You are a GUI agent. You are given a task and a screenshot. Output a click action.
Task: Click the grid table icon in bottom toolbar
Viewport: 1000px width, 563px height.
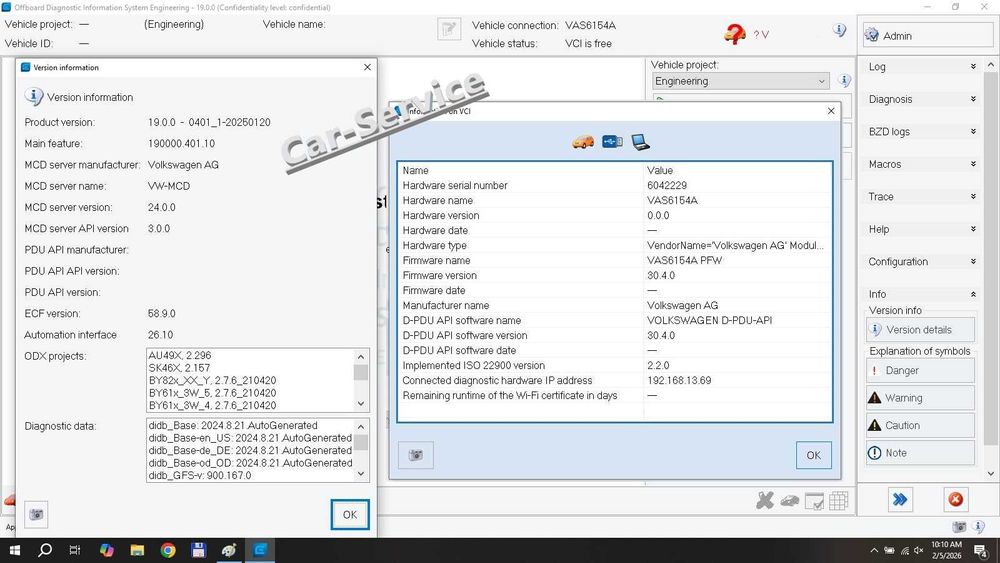pyautogui.click(x=839, y=501)
